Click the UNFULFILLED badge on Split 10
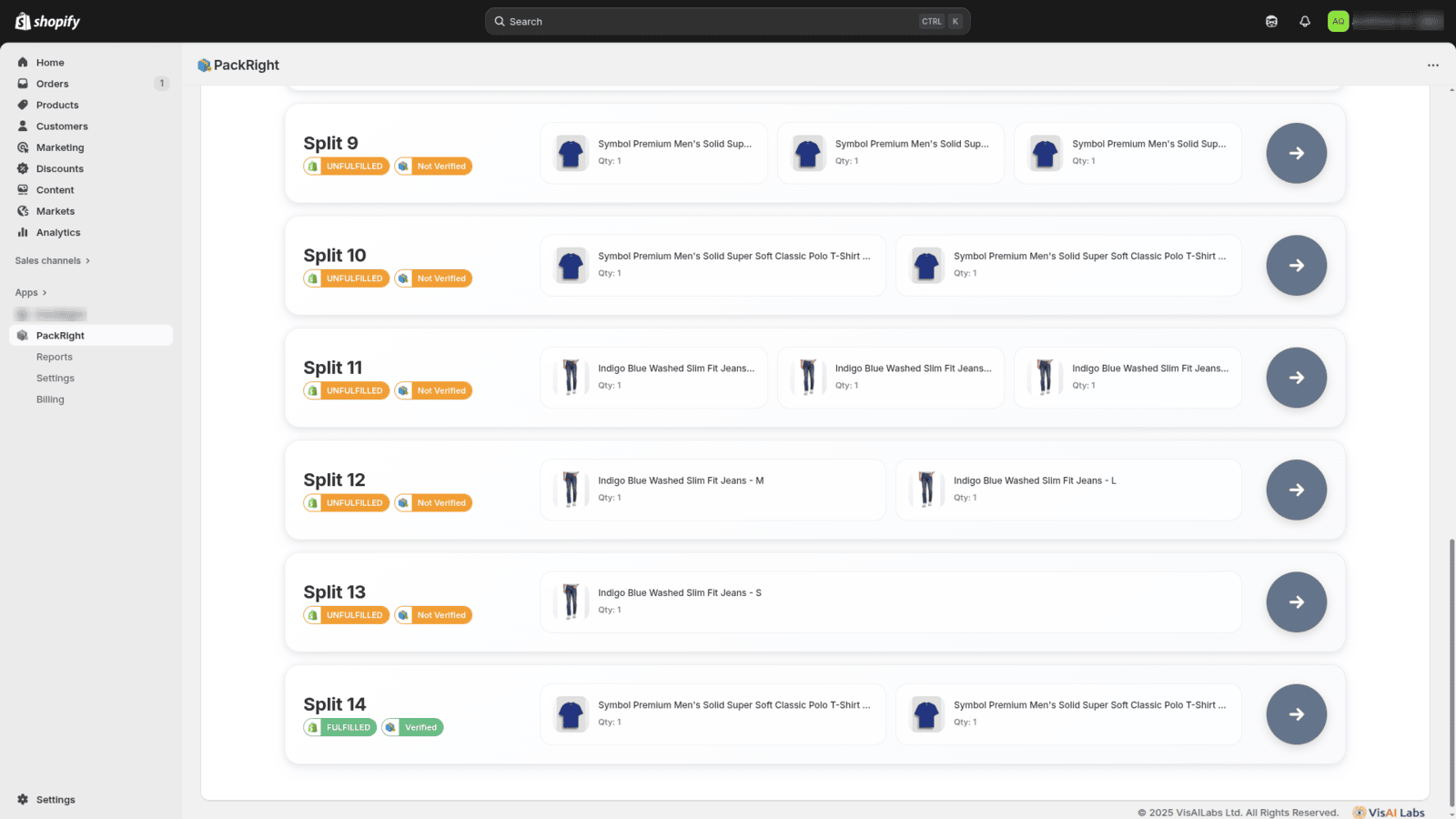1456x819 pixels. 346,278
